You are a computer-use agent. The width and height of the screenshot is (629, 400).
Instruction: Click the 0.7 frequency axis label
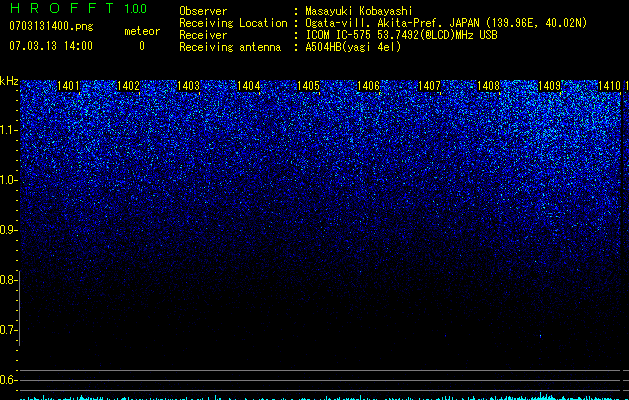point(9,330)
